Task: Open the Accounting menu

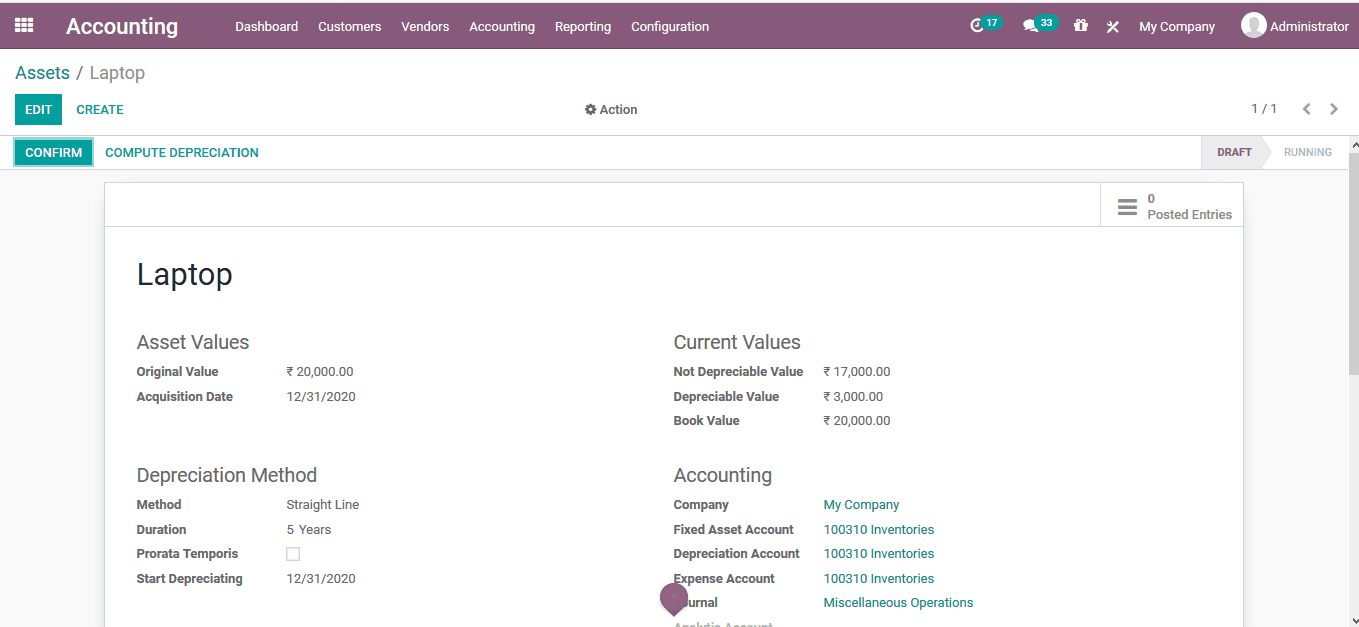Action: (502, 27)
